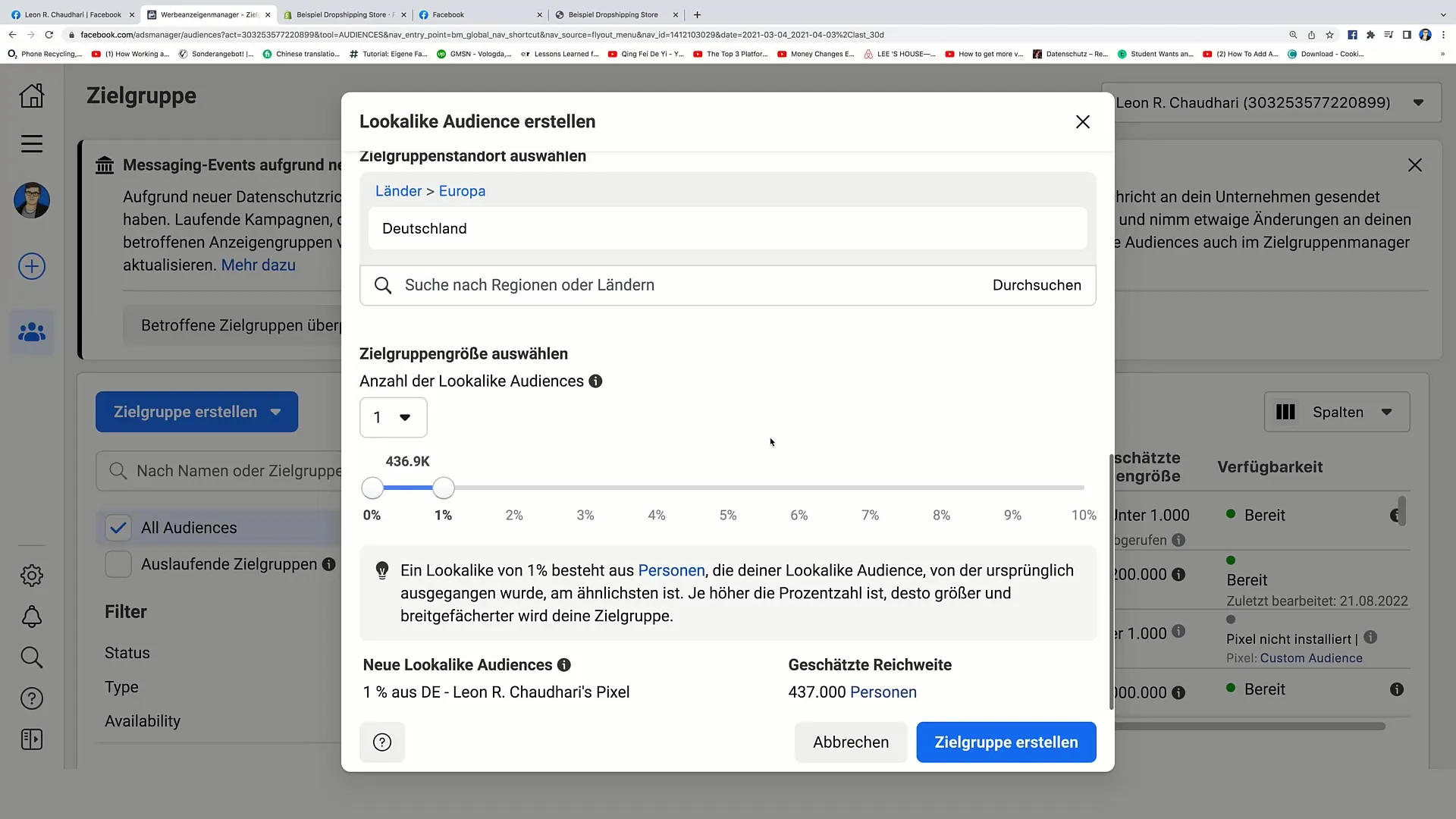Open the browser tab list chevron
1456x819 pixels.
point(1443,14)
